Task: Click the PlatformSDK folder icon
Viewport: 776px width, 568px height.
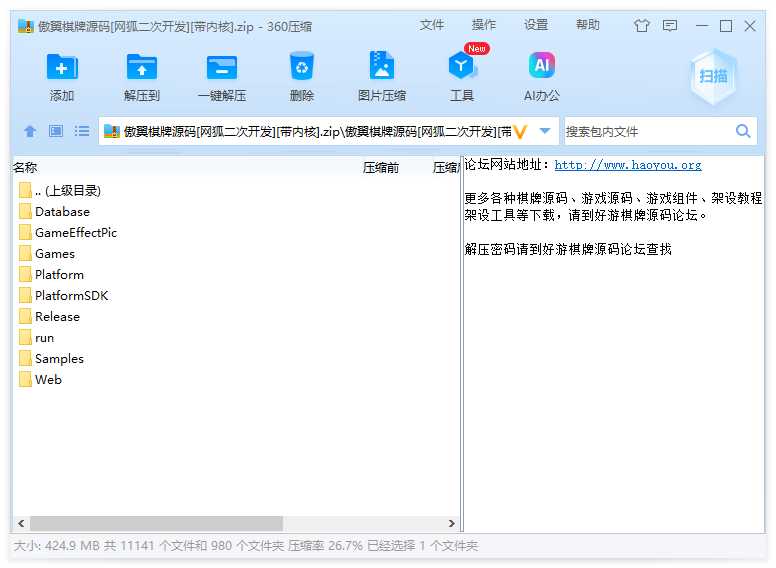Action: click(25, 295)
